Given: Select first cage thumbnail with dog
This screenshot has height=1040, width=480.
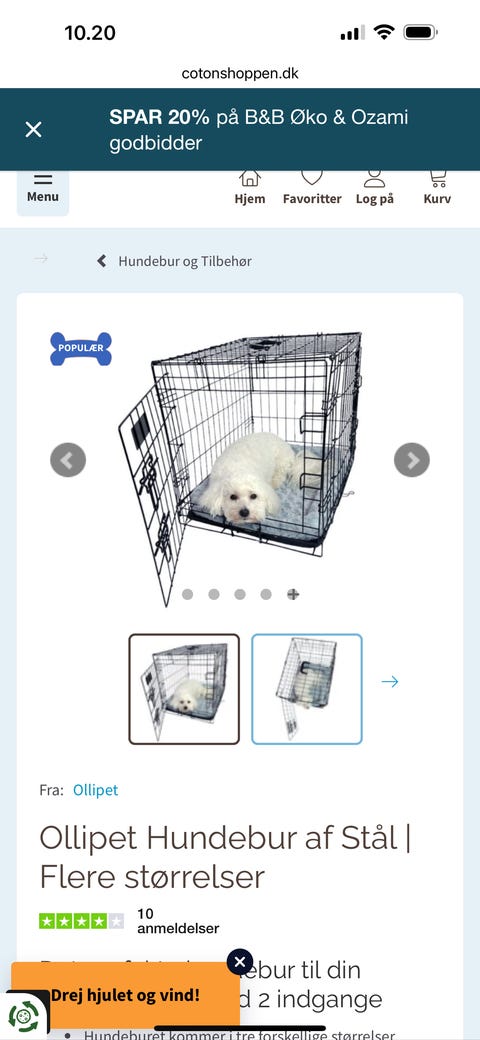Looking at the screenshot, I should point(184,689).
